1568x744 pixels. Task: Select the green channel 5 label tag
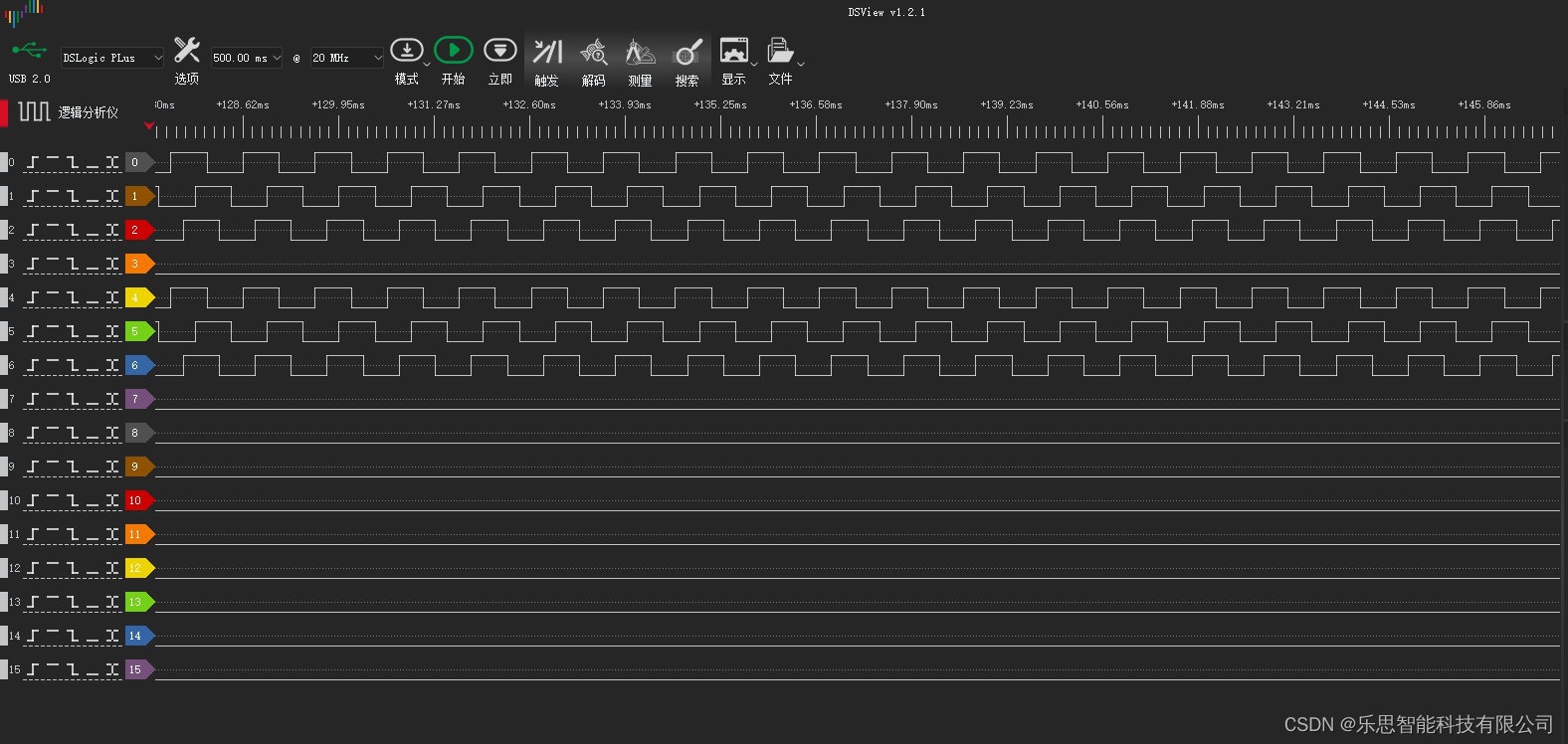(x=139, y=331)
